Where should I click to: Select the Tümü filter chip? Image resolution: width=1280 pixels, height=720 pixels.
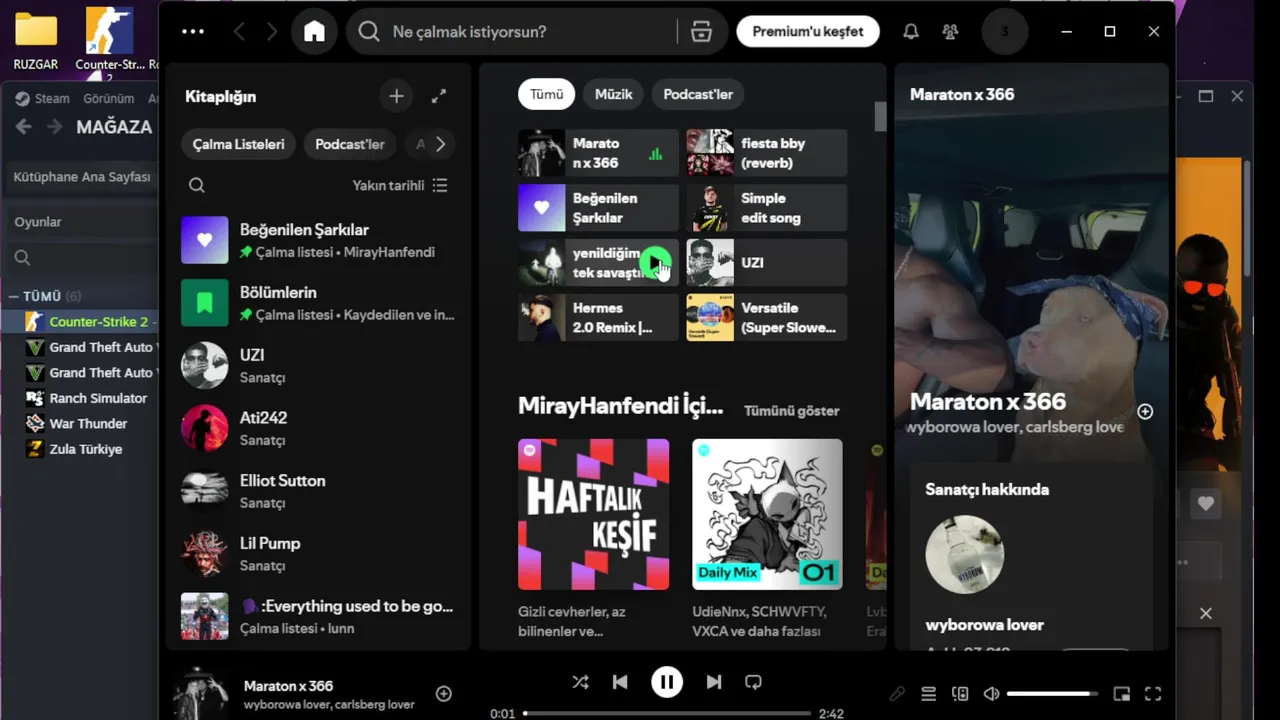[x=547, y=94]
